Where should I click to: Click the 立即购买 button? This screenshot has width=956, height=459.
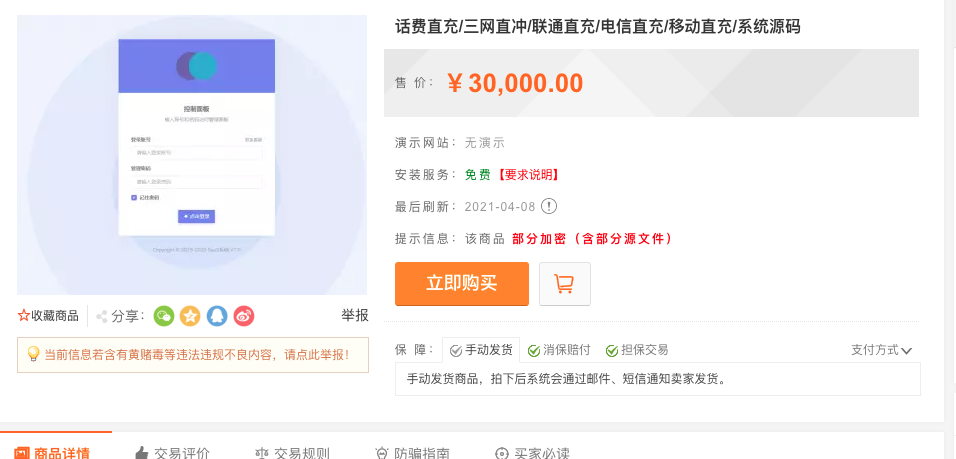462,283
